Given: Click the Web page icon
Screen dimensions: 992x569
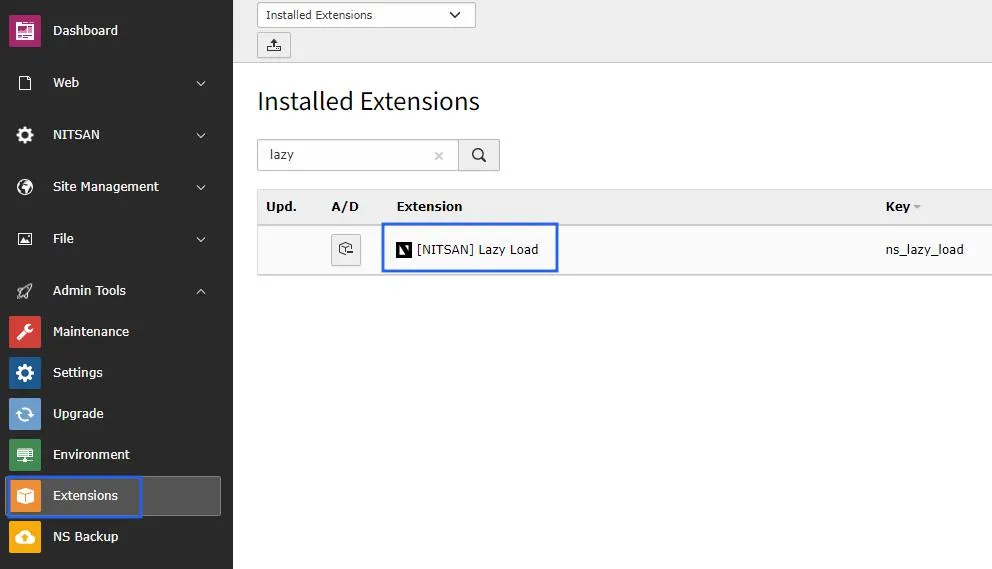Looking at the screenshot, I should (25, 83).
